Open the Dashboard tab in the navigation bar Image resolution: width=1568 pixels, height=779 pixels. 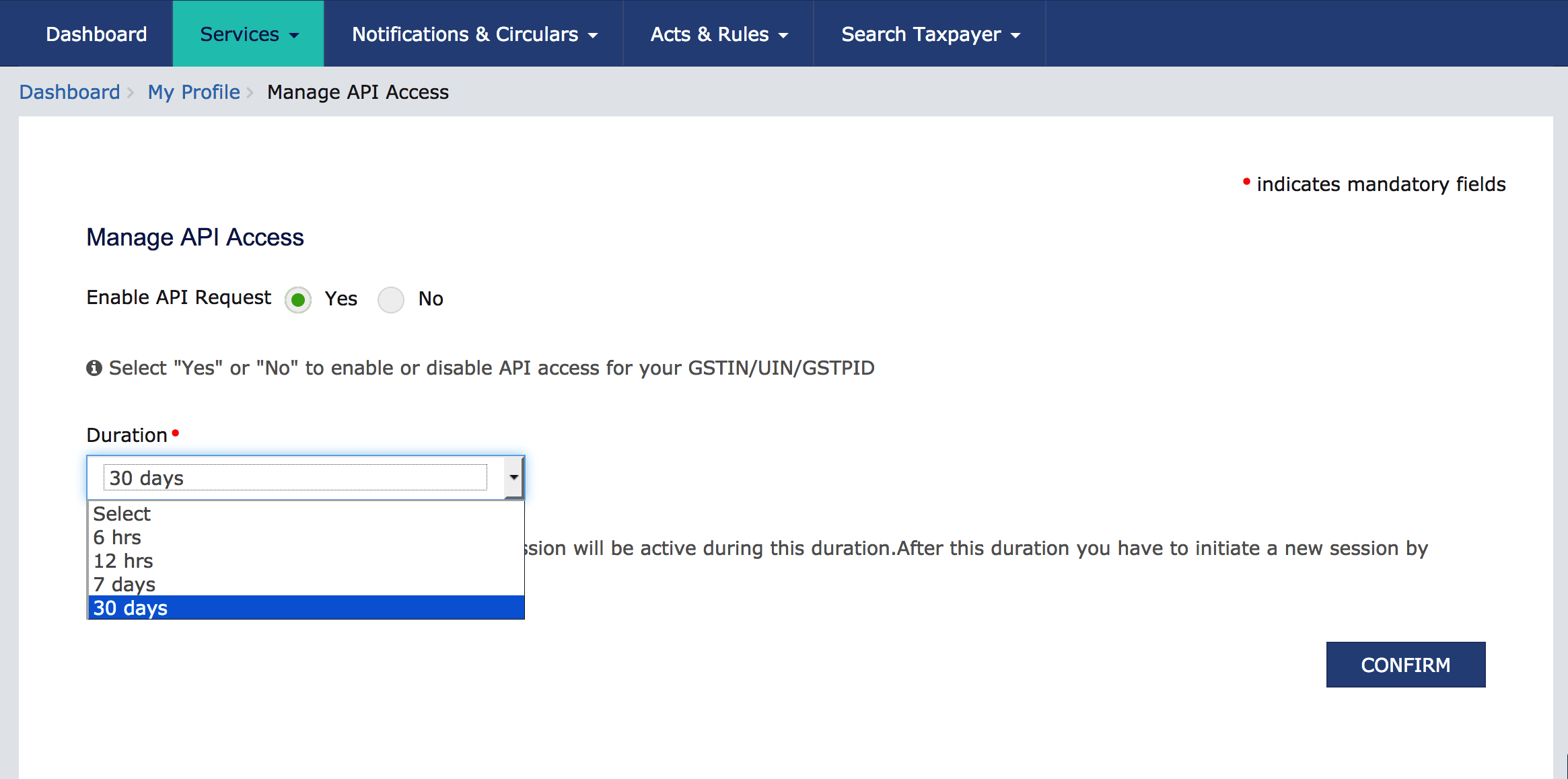click(x=96, y=34)
